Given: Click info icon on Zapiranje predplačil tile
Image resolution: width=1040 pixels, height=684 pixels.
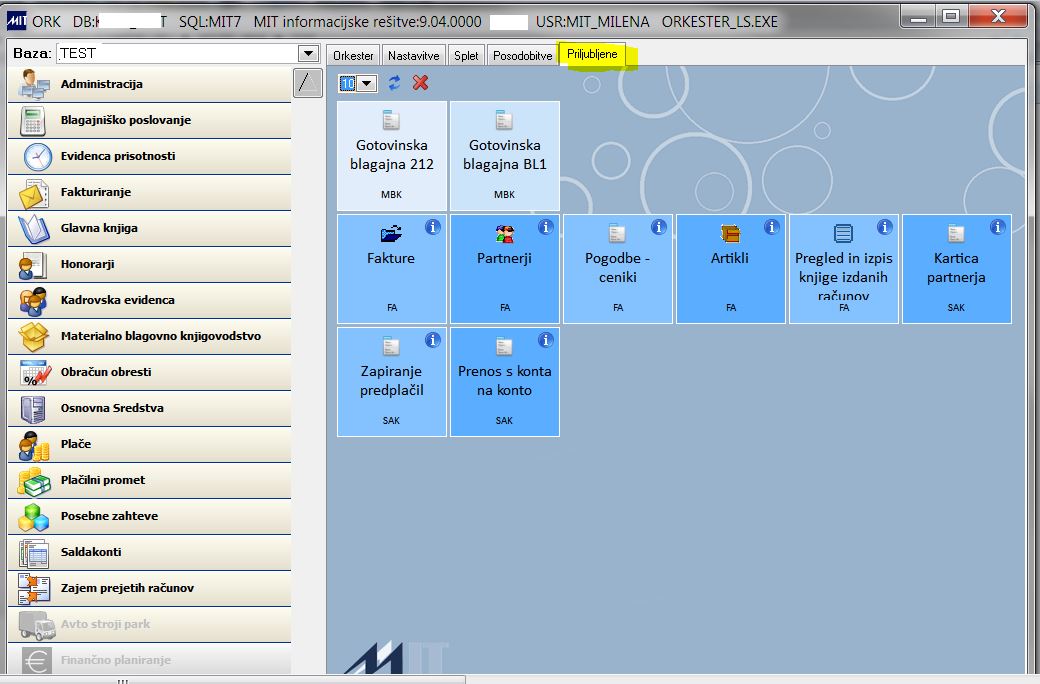Looking at the screenshot, I should coord(432,340).
